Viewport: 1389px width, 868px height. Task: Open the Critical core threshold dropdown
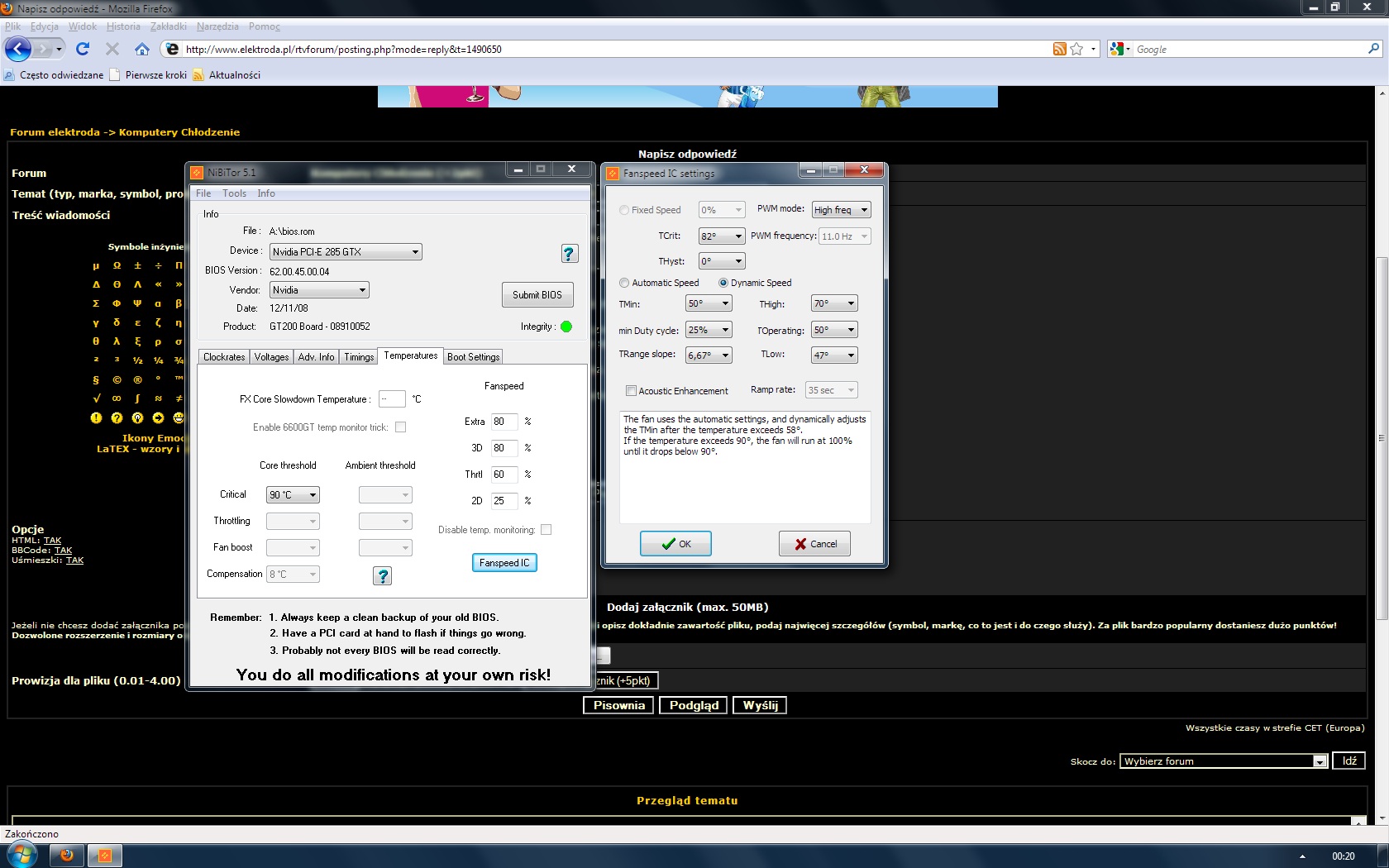pyautogui.click(x=293, y=495)
